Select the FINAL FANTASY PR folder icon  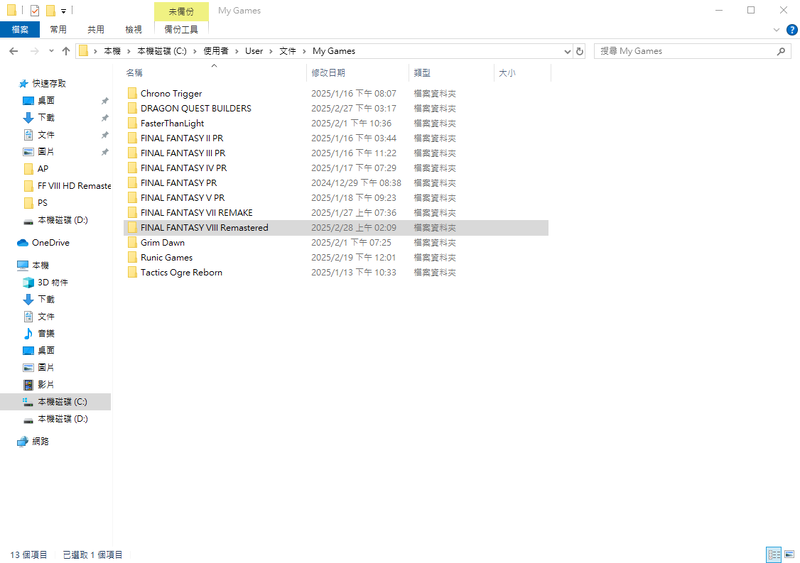click(133, 183)
